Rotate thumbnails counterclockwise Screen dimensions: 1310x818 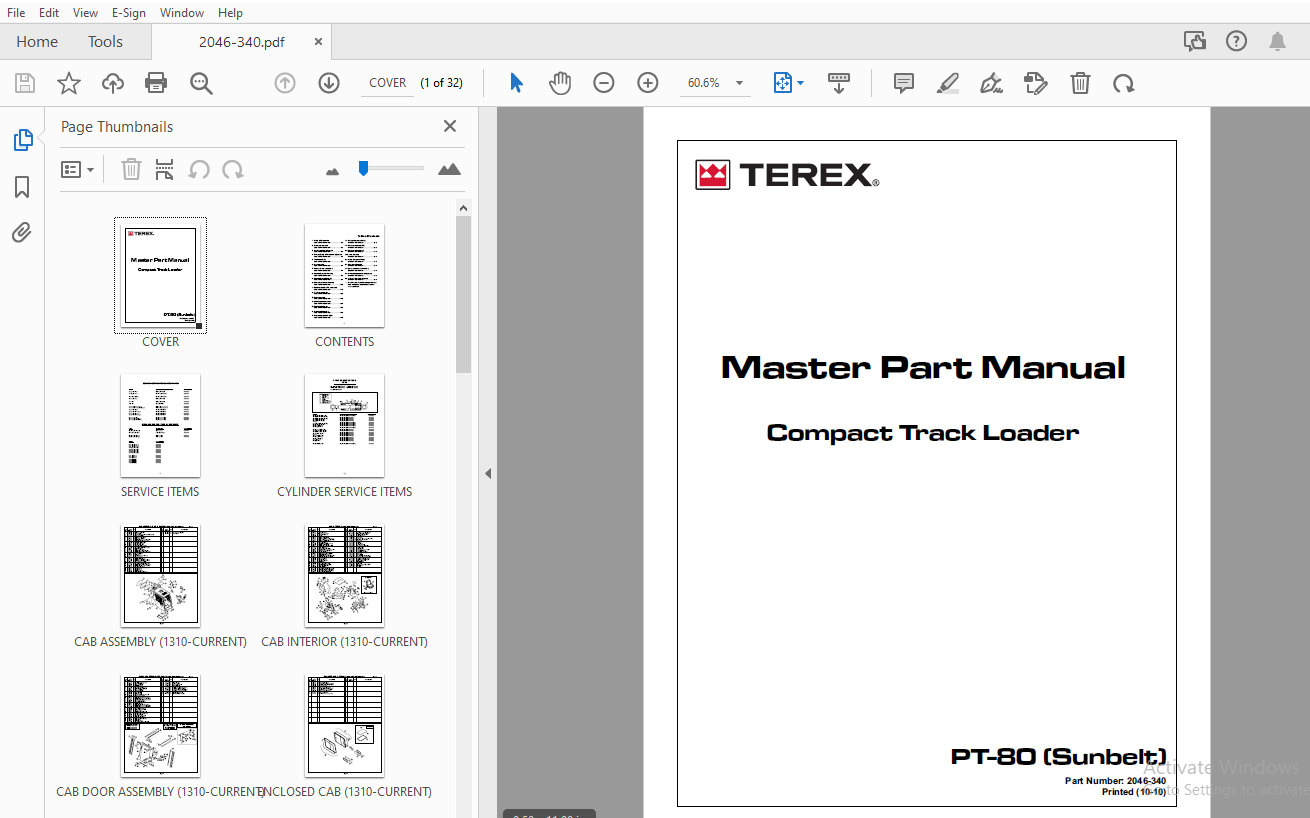click(x=199, y=169)
